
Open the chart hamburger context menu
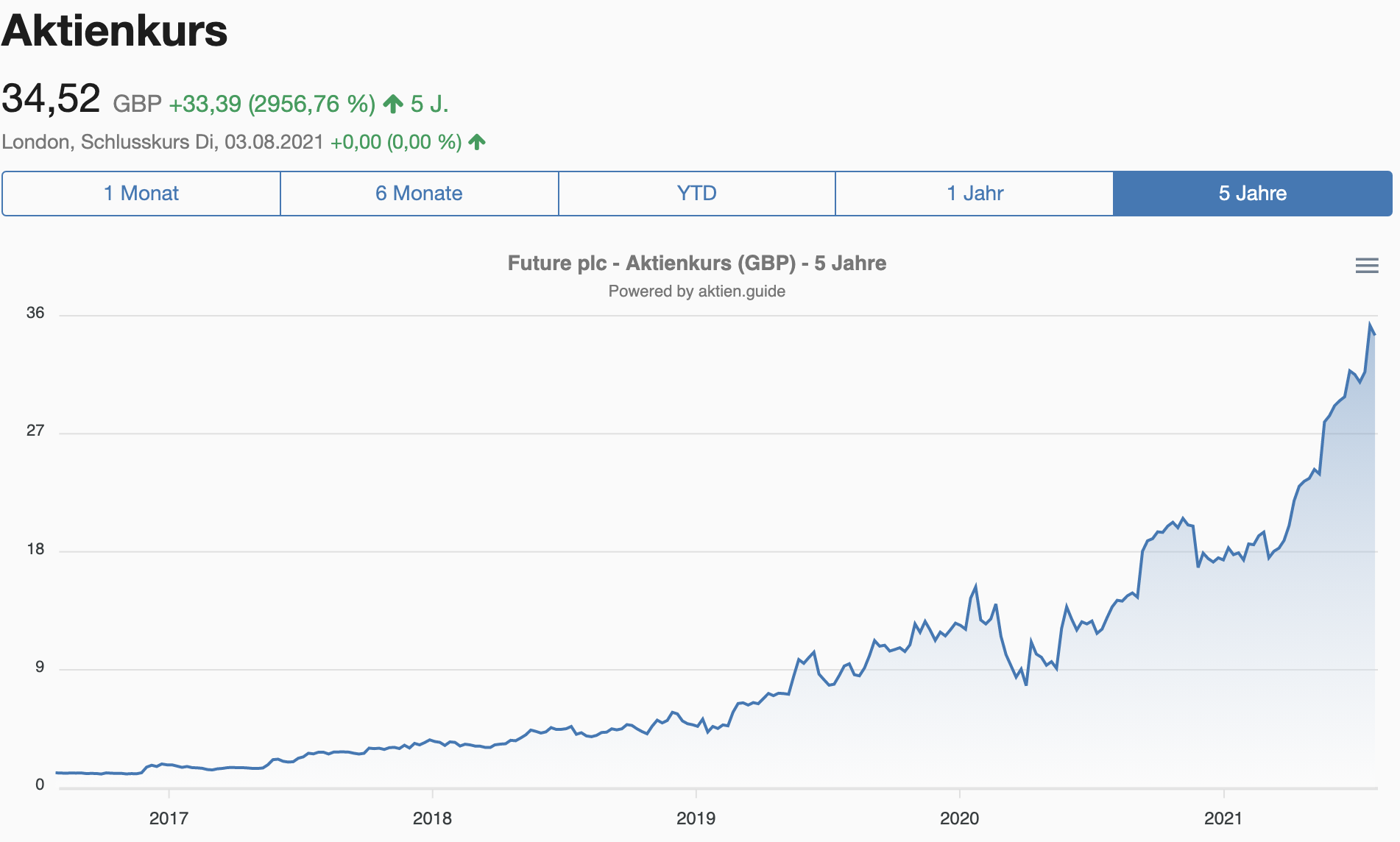pos(1367,266)
